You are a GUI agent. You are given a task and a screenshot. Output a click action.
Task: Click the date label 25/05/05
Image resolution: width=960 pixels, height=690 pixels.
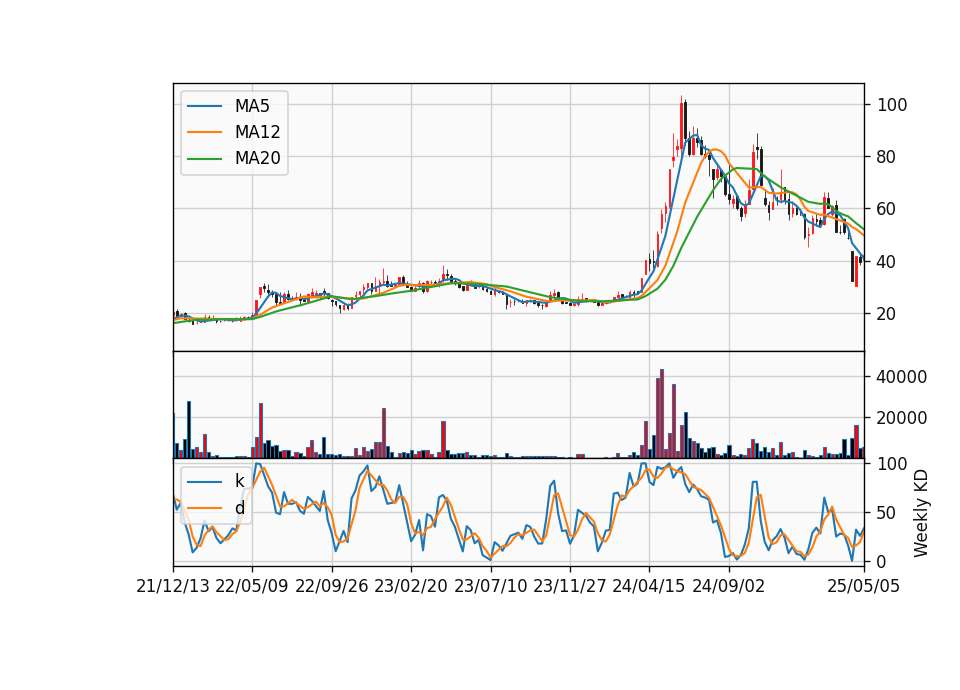tap(864, 586)
